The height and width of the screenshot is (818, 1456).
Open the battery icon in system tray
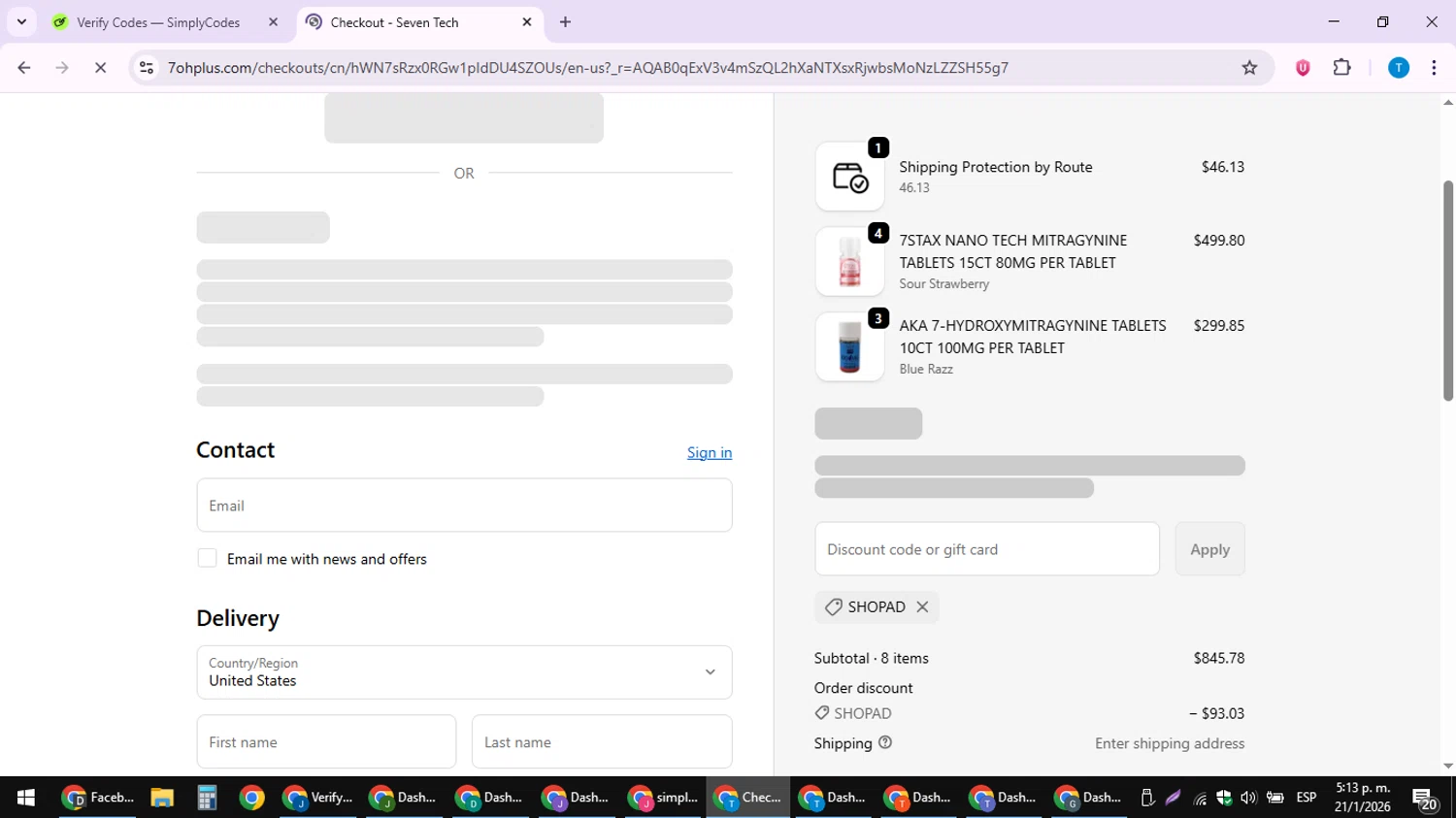[1275, 798]
